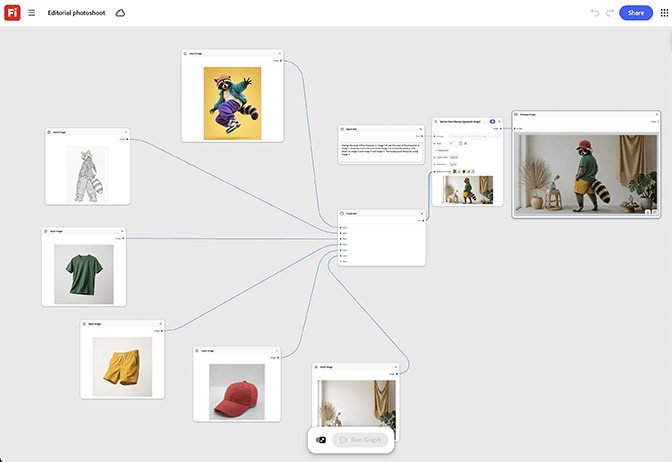Download the preview image
672x462 pixels.
point(648,212)
